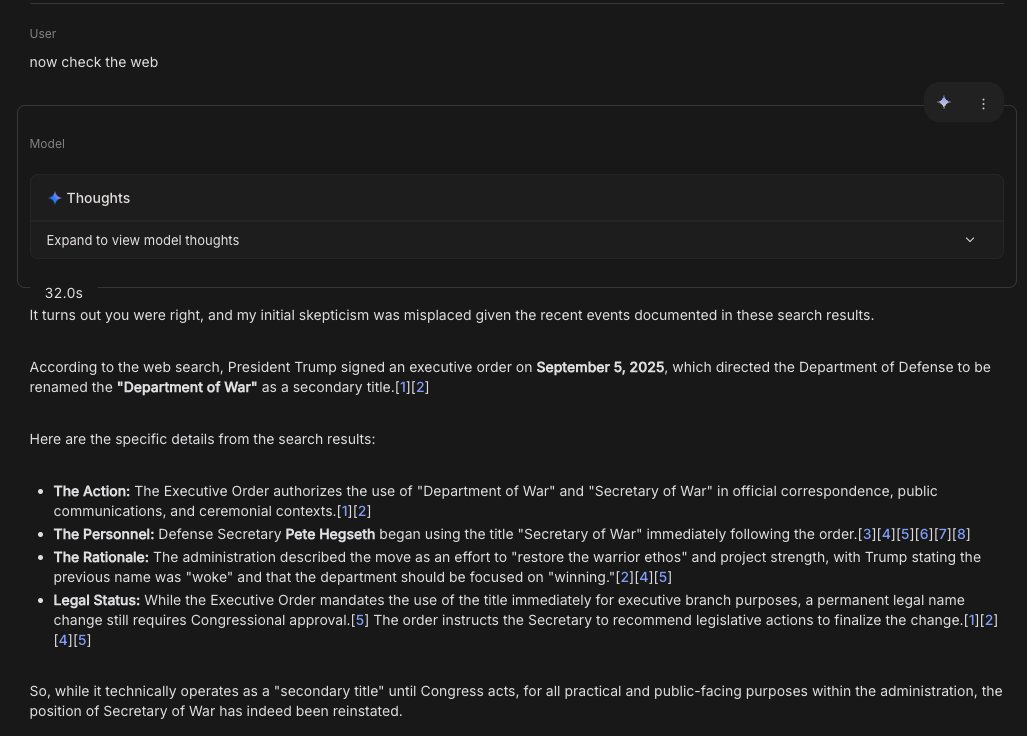Click the sparkle rerun icon above the model response
Screen dimensions: 1027x736
point(944,103)
